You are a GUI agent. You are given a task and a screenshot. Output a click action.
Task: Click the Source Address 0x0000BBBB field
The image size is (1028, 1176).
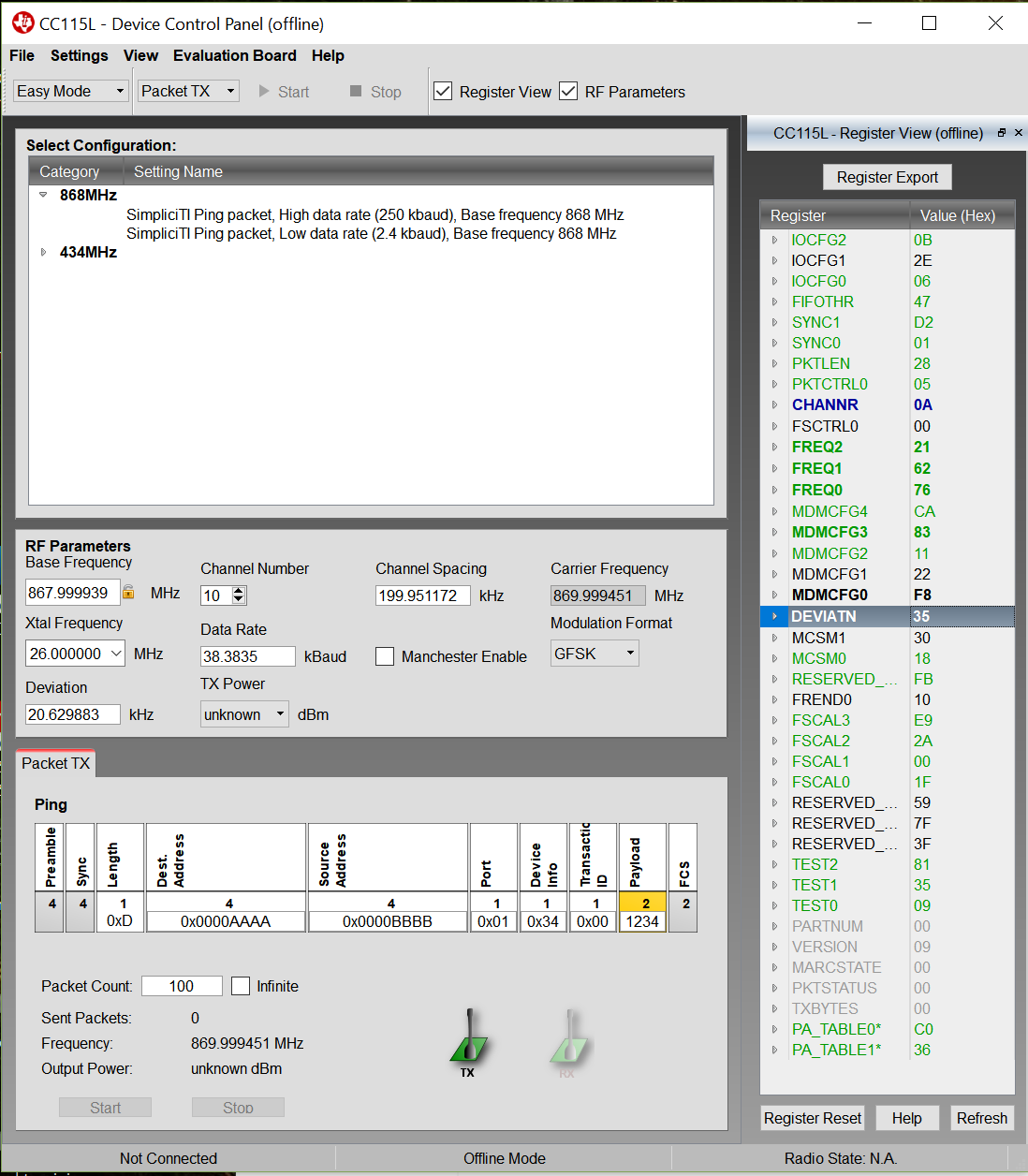(388, 921)
